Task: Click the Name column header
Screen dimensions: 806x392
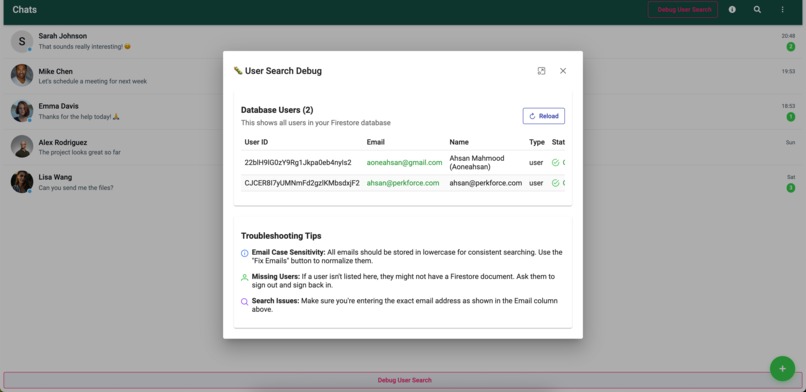Action: (x=459, y=142)
